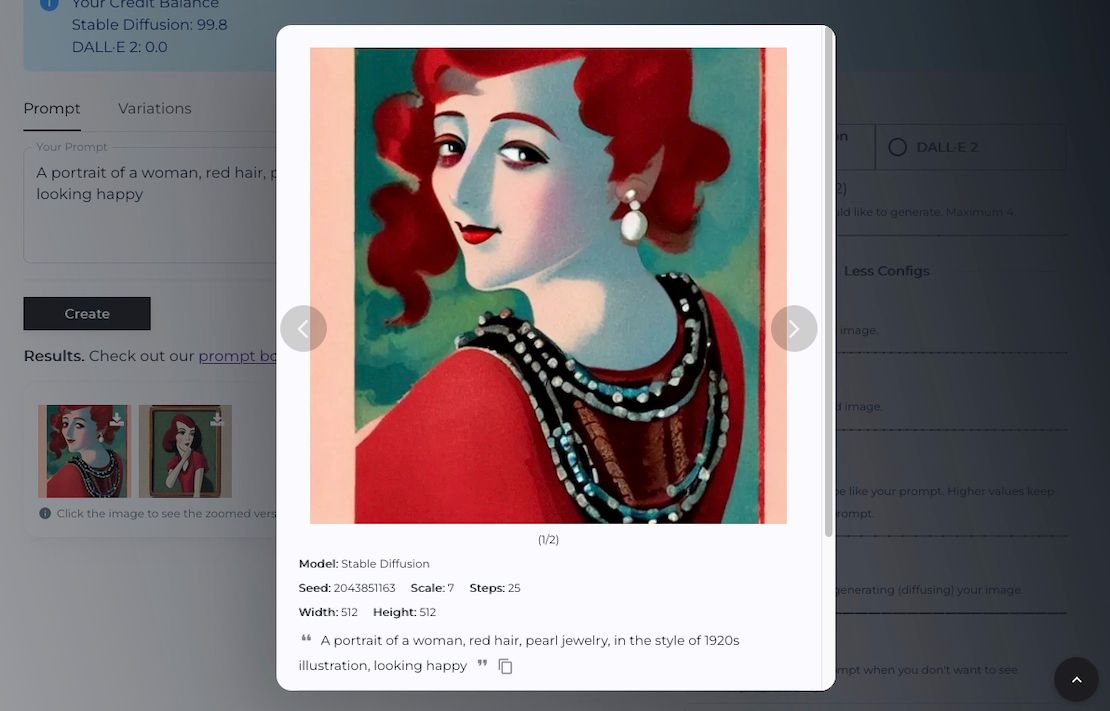This screenshot has width=1110, height=711.
Task: Click the (1/2) image counter
Action: 549,539
